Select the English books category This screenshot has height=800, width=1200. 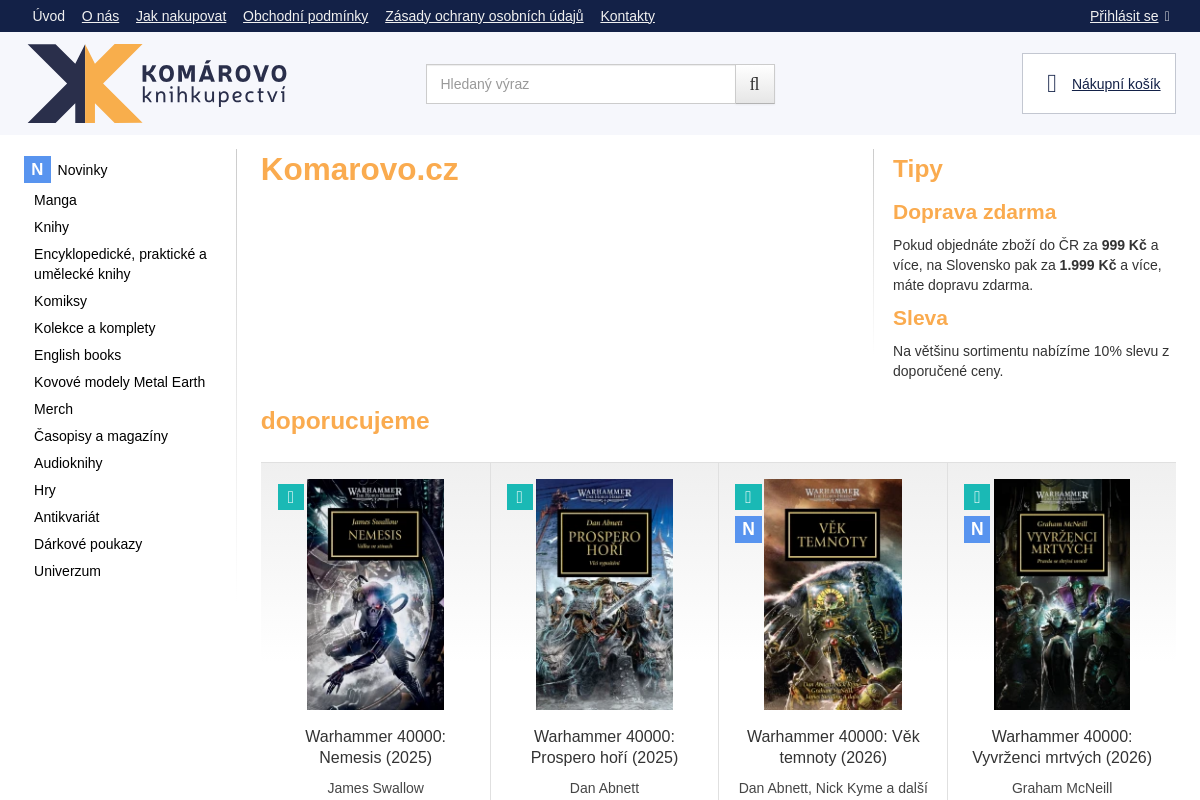tap(77, 355)
